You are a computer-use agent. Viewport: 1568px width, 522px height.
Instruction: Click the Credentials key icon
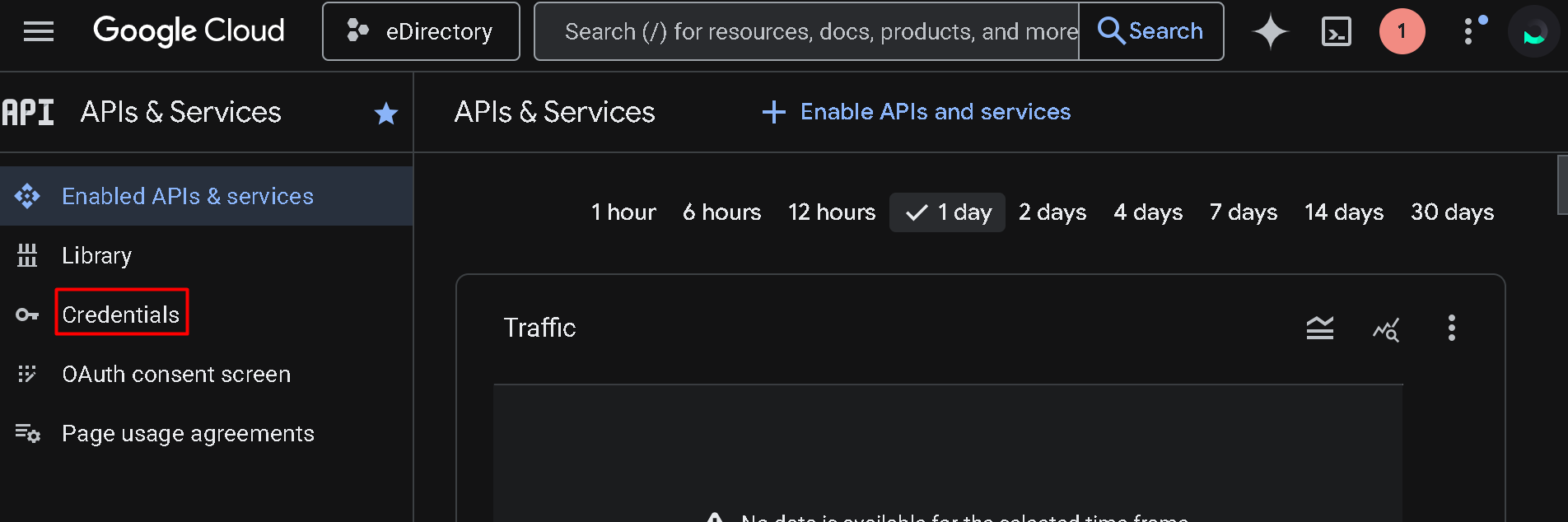27,315
